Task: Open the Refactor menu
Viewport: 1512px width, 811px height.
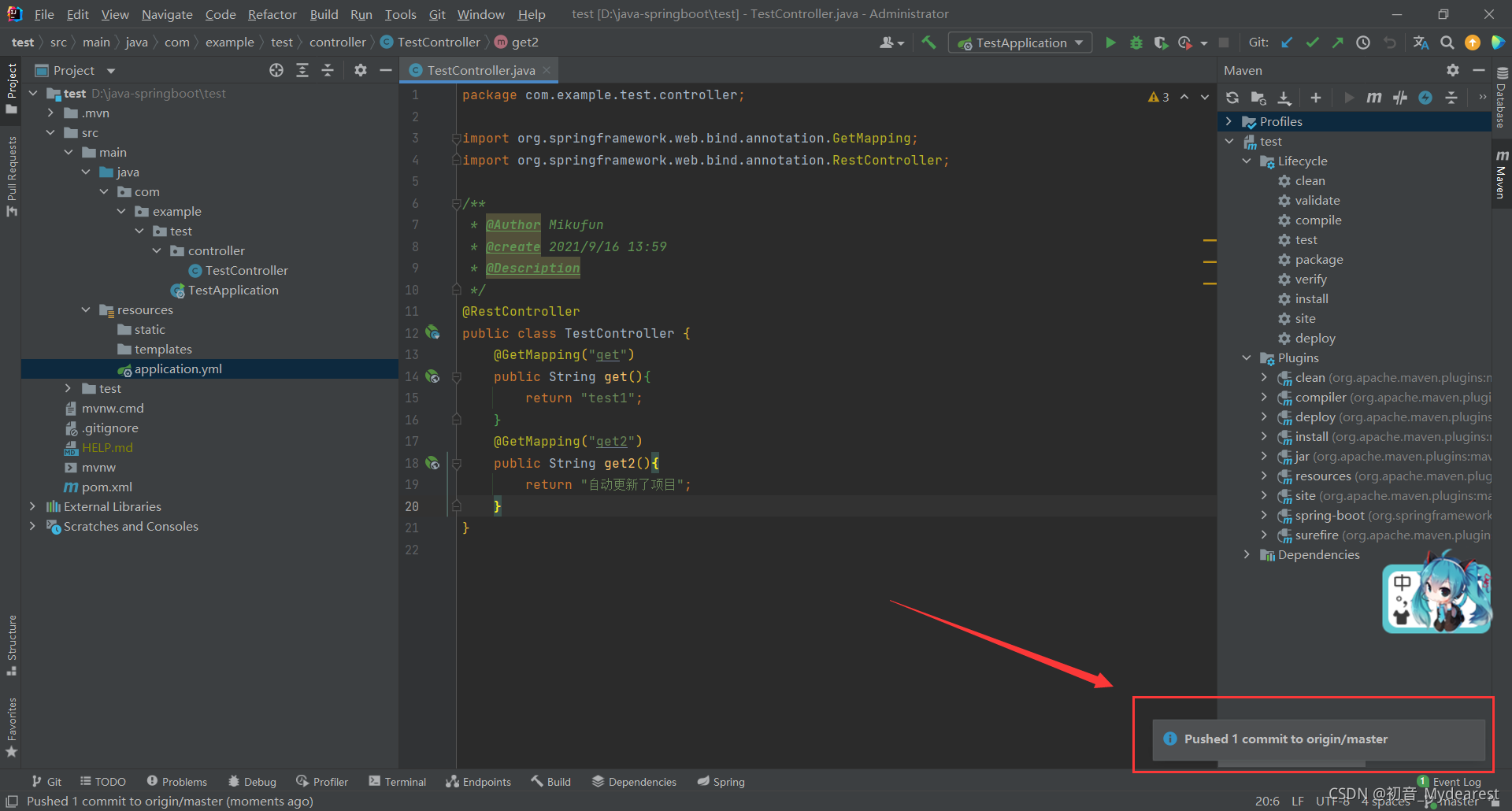Action: (x=272, y=14)
